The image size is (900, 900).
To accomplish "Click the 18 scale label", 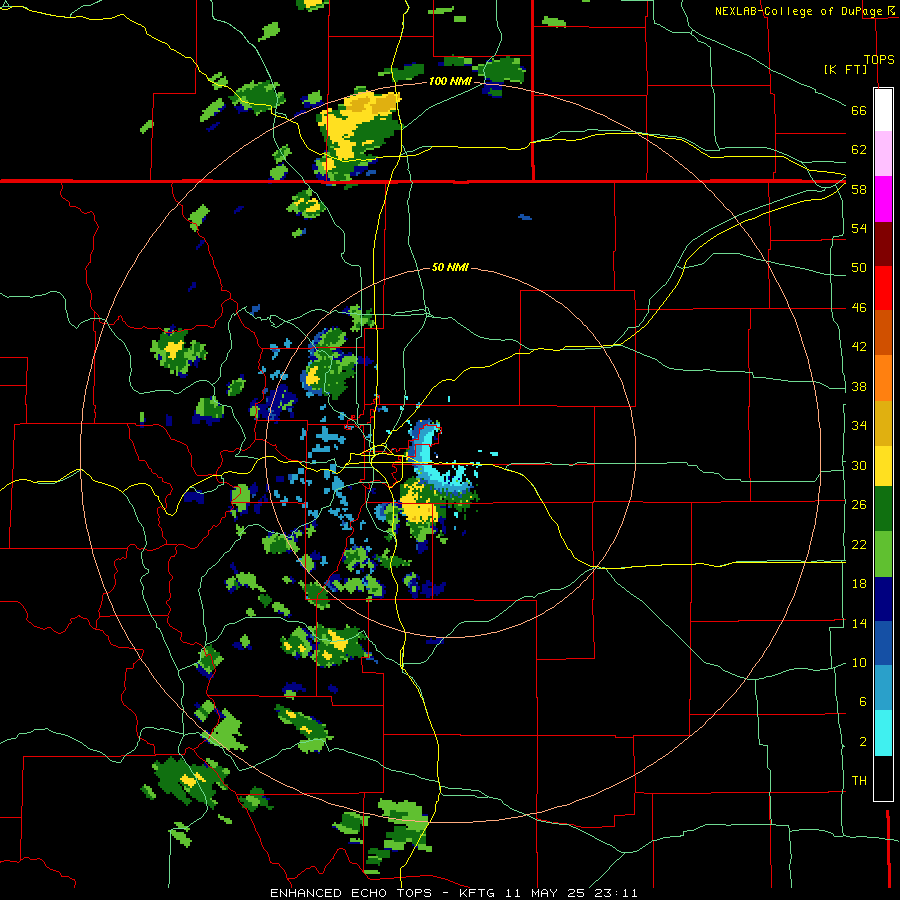I will click(x=859, y=584).
